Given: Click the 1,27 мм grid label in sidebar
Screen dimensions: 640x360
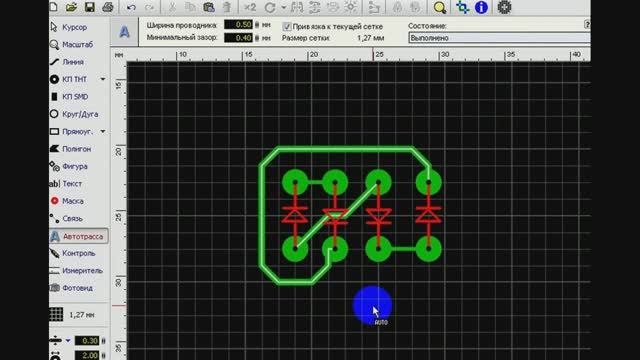Looking at the screenshot, I should point(82,315).
